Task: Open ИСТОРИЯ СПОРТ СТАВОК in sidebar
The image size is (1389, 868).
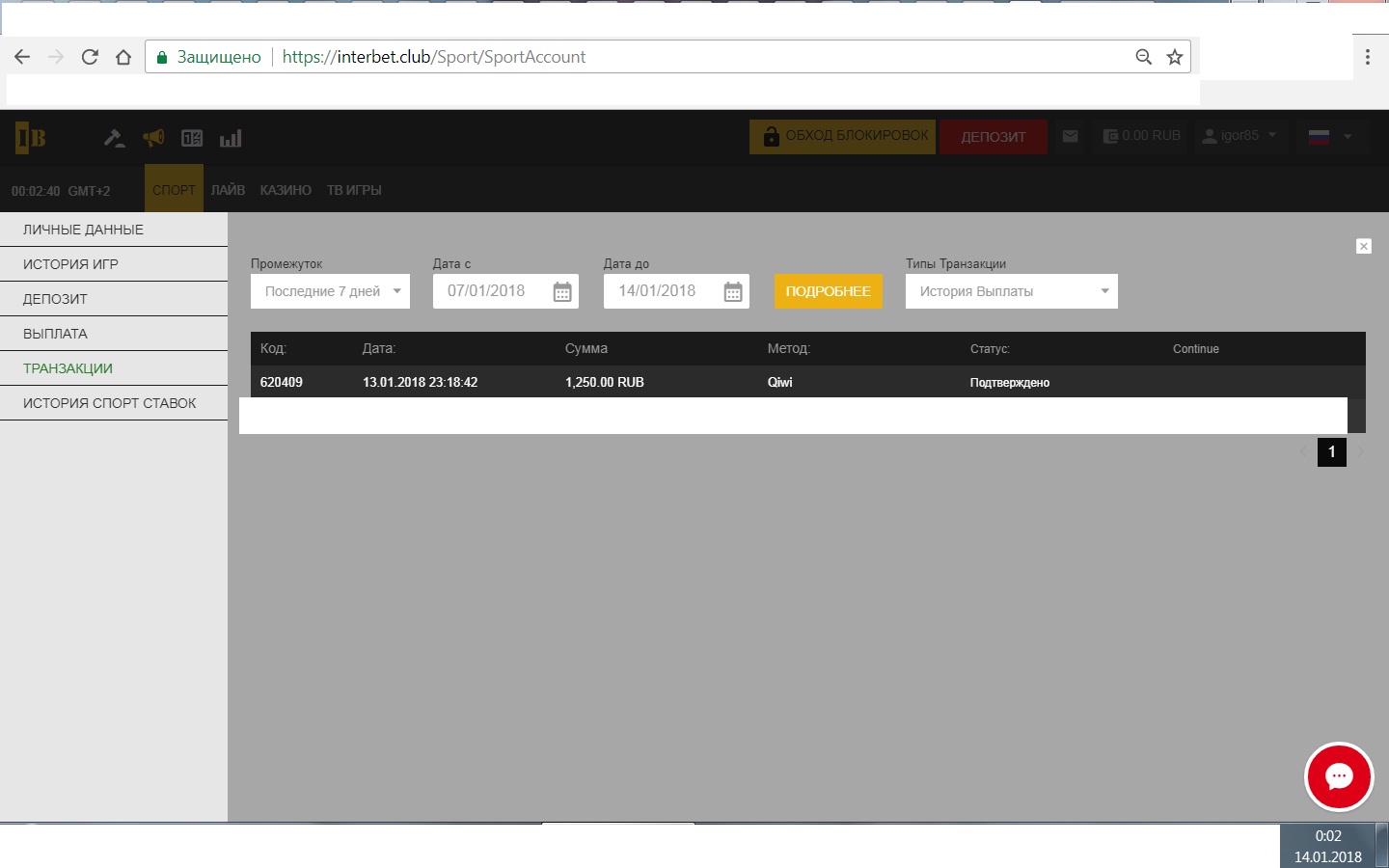Action: coord(110,403)
